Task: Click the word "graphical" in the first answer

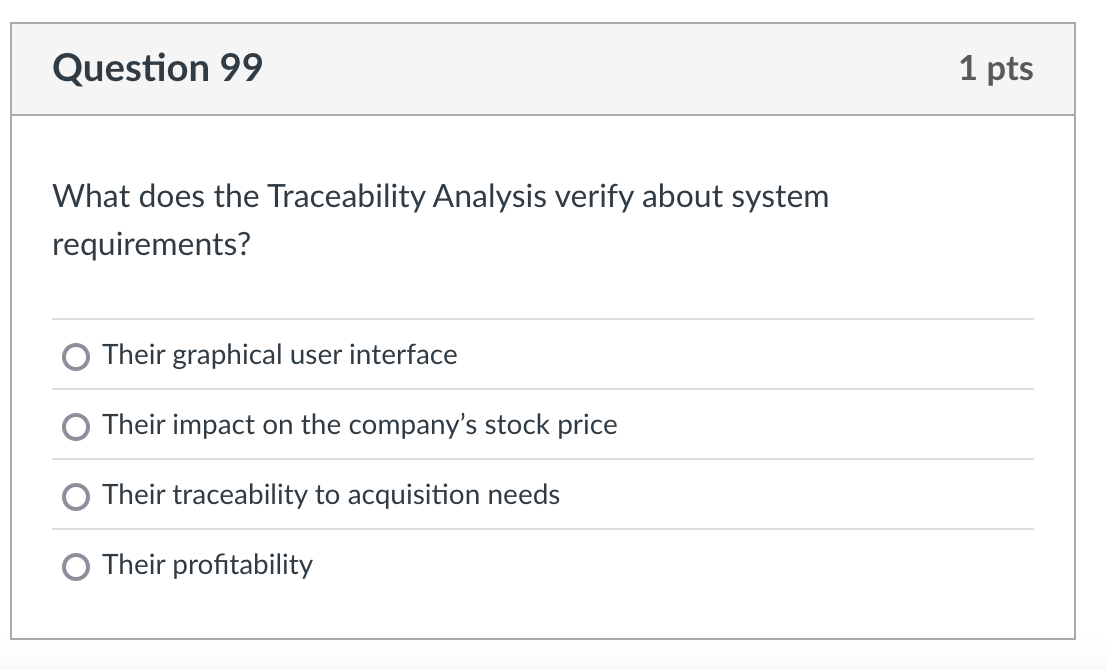Action: pyautogui.click(x=228, y=355)
